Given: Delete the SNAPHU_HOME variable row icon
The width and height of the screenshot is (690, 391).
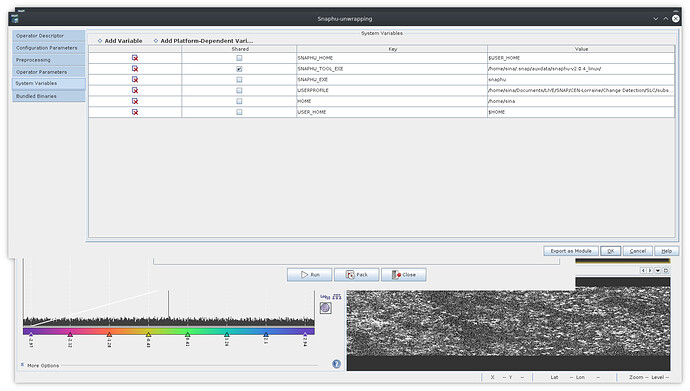Looking at the screenshot, I should pyautogui.click(x=135, y=58).
